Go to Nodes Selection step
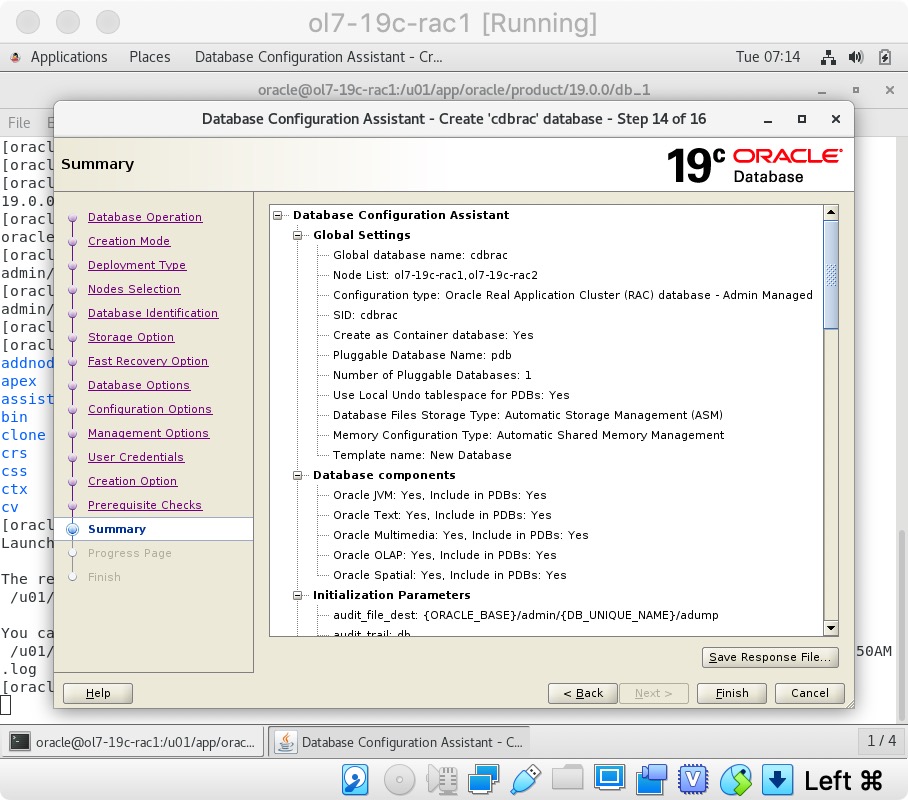Viewport: 908px width, 800px height. point(134,289)
